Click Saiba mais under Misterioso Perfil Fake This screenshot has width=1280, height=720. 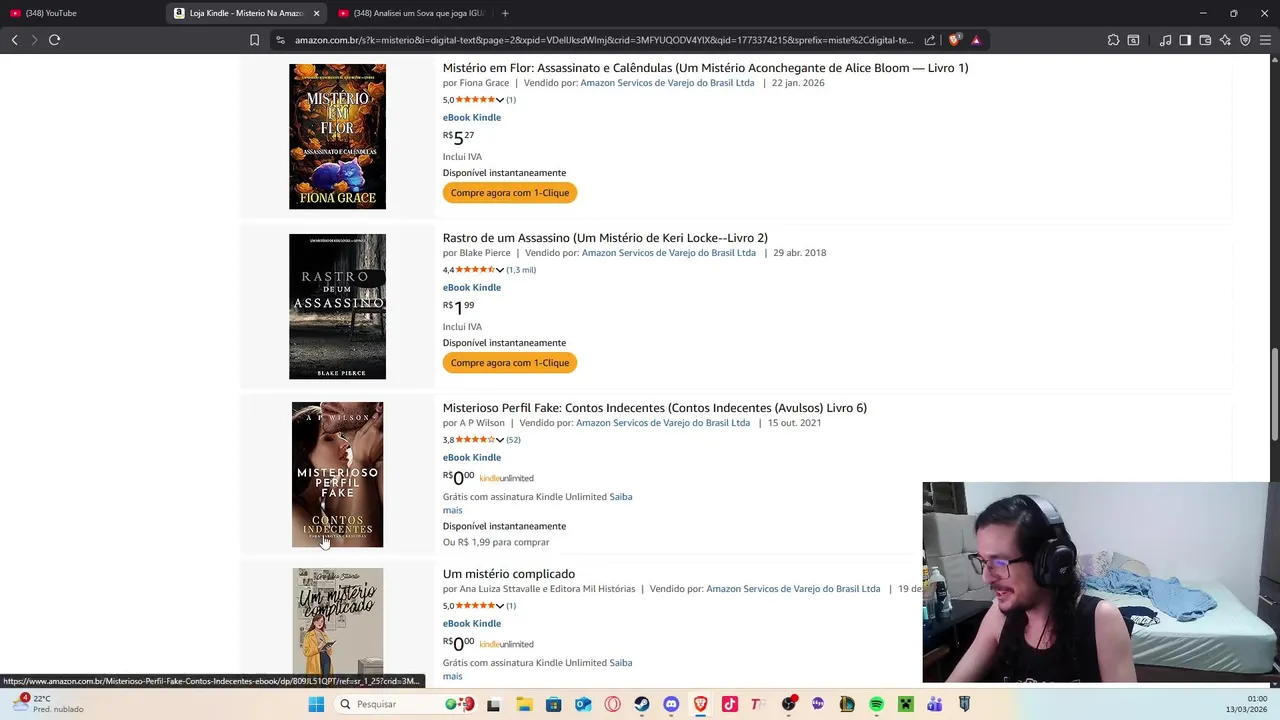(x=620, y=497)
